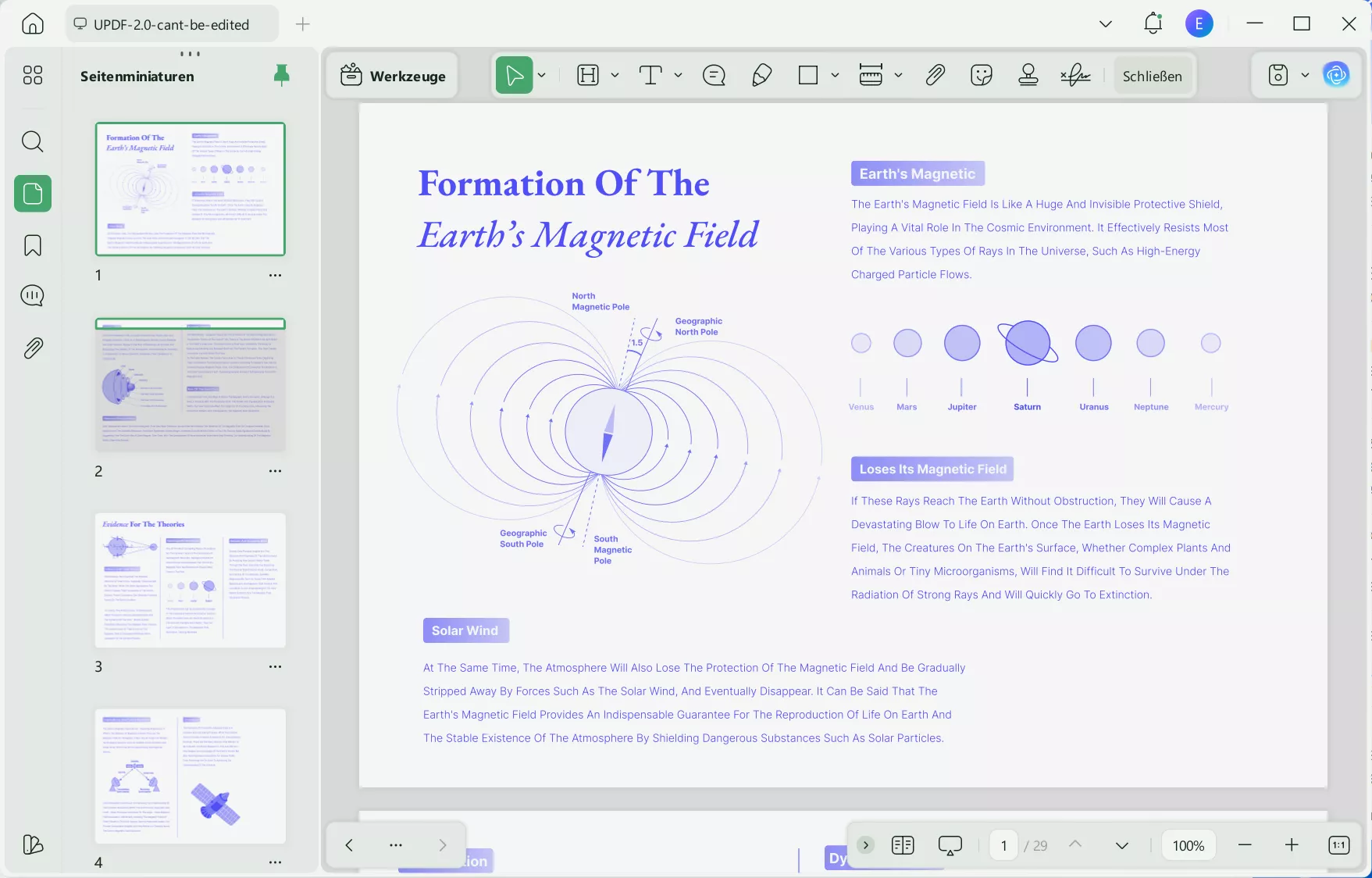Image resolution: width=1372 pixels, height=878 pixels.
Task: Expand the text tool dropdown arrow
Action: [x=679, y=75]
